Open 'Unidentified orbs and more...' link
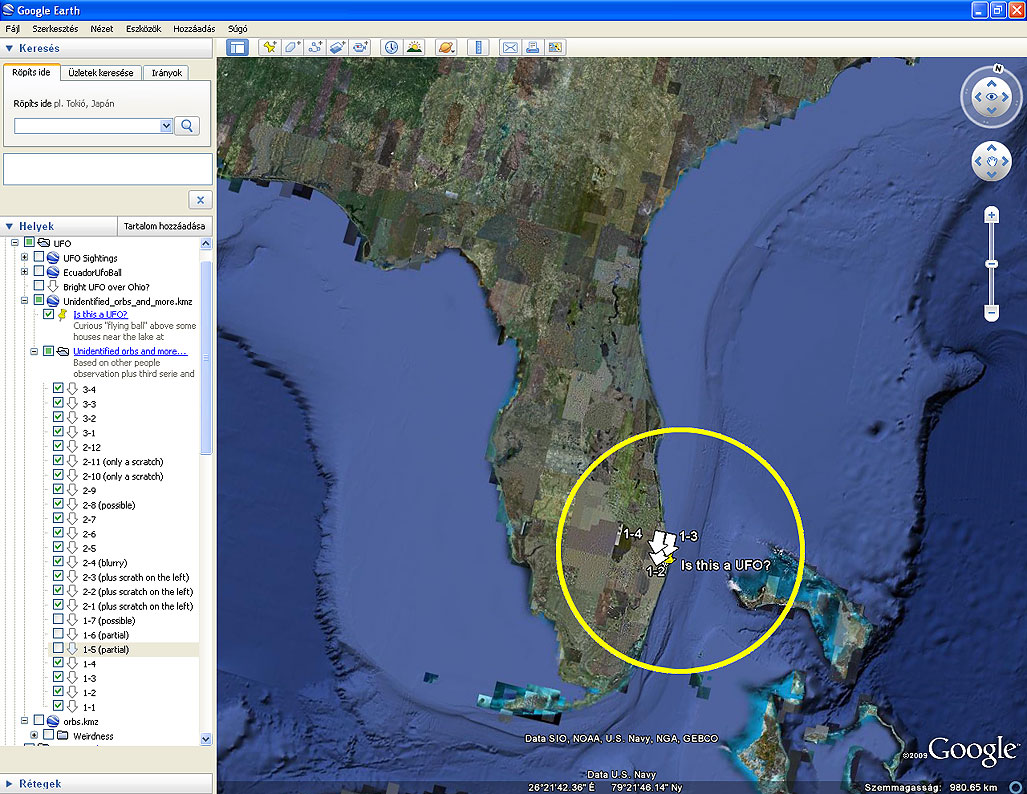Viewport: 1027px width, 794px height. pos(130,351)
